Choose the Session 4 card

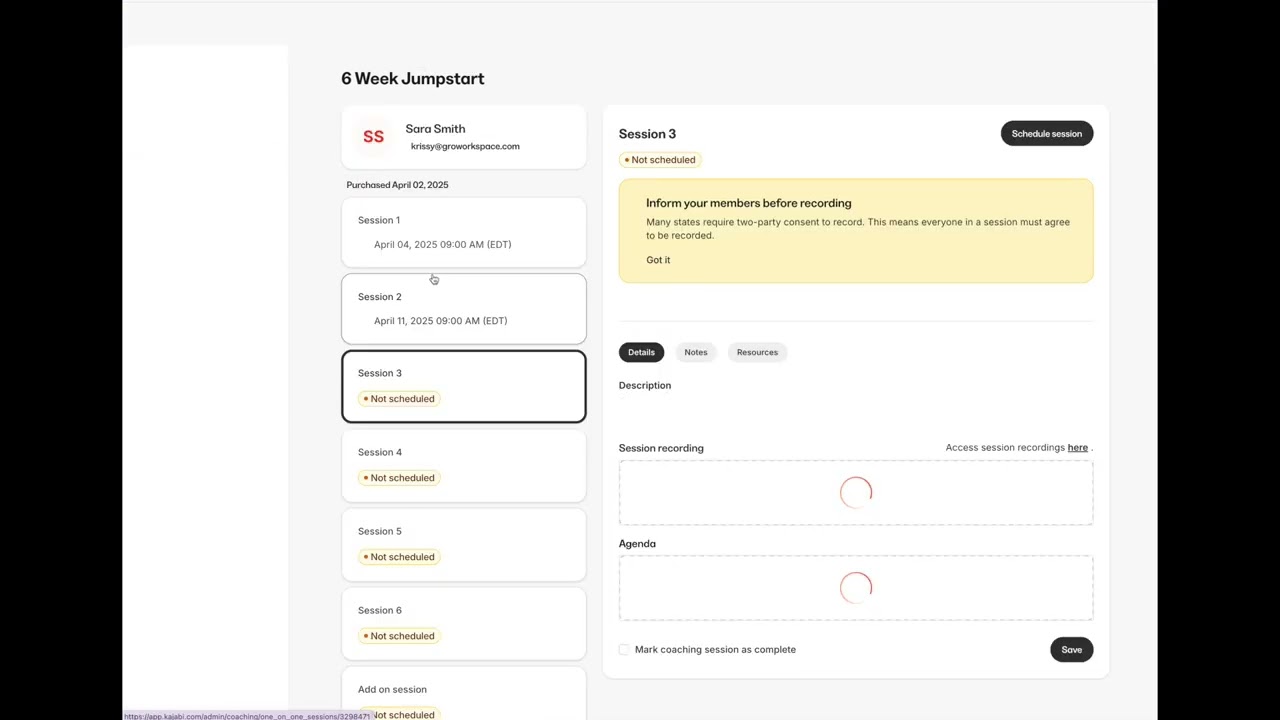pyautogui.click(x=464, y=466)
